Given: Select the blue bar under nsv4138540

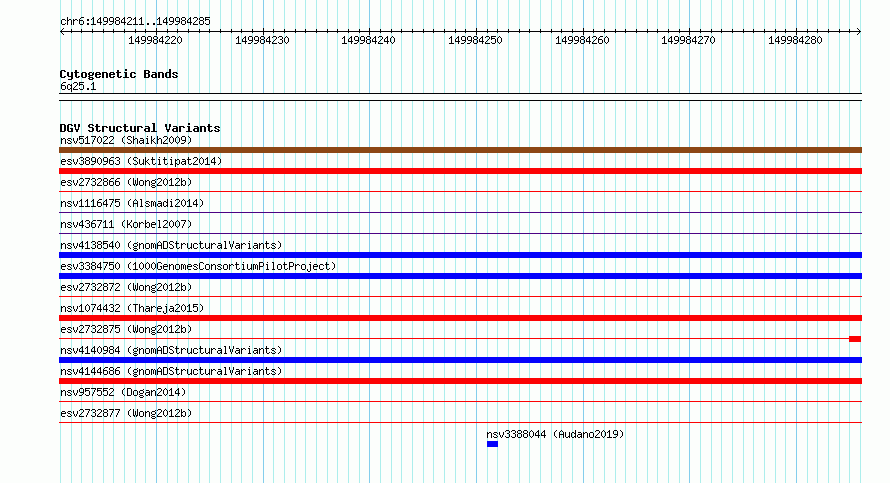Looking at the screenshot, I should 460,255.
